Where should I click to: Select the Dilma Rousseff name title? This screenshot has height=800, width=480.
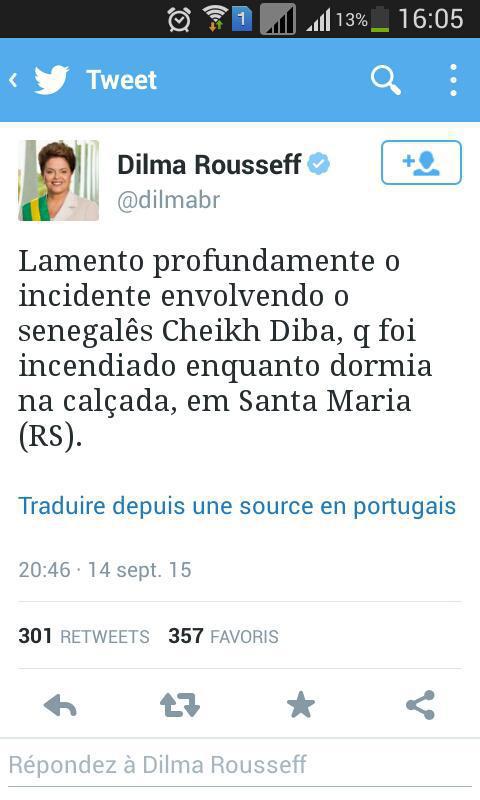pyautogui.click(x=209, y=164)
